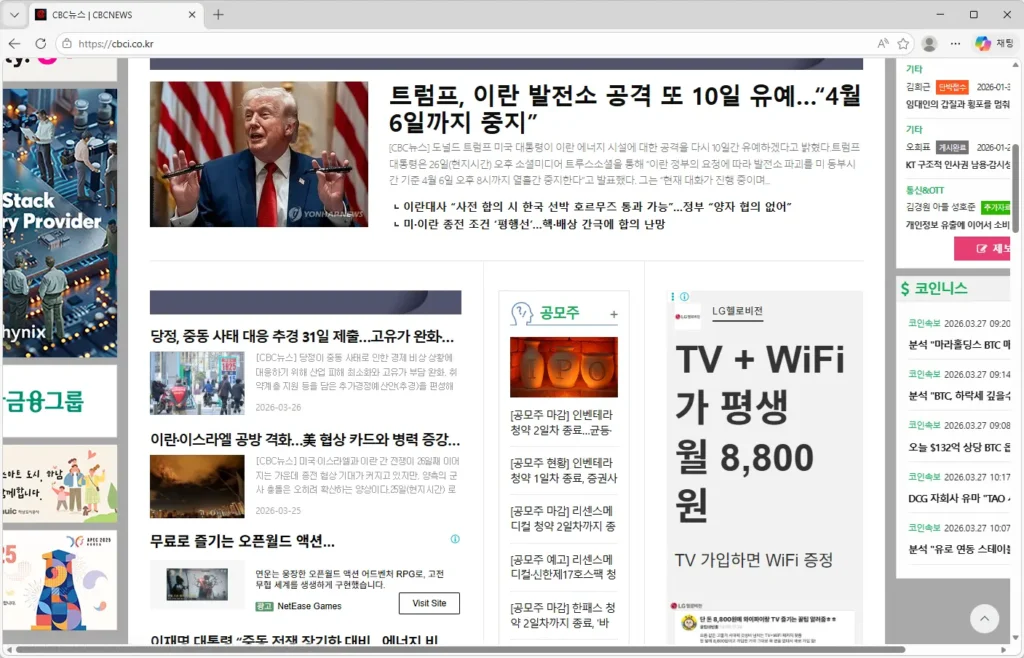Click the LG헬로비전 ad options dots icon

click(x=673, y=296)
